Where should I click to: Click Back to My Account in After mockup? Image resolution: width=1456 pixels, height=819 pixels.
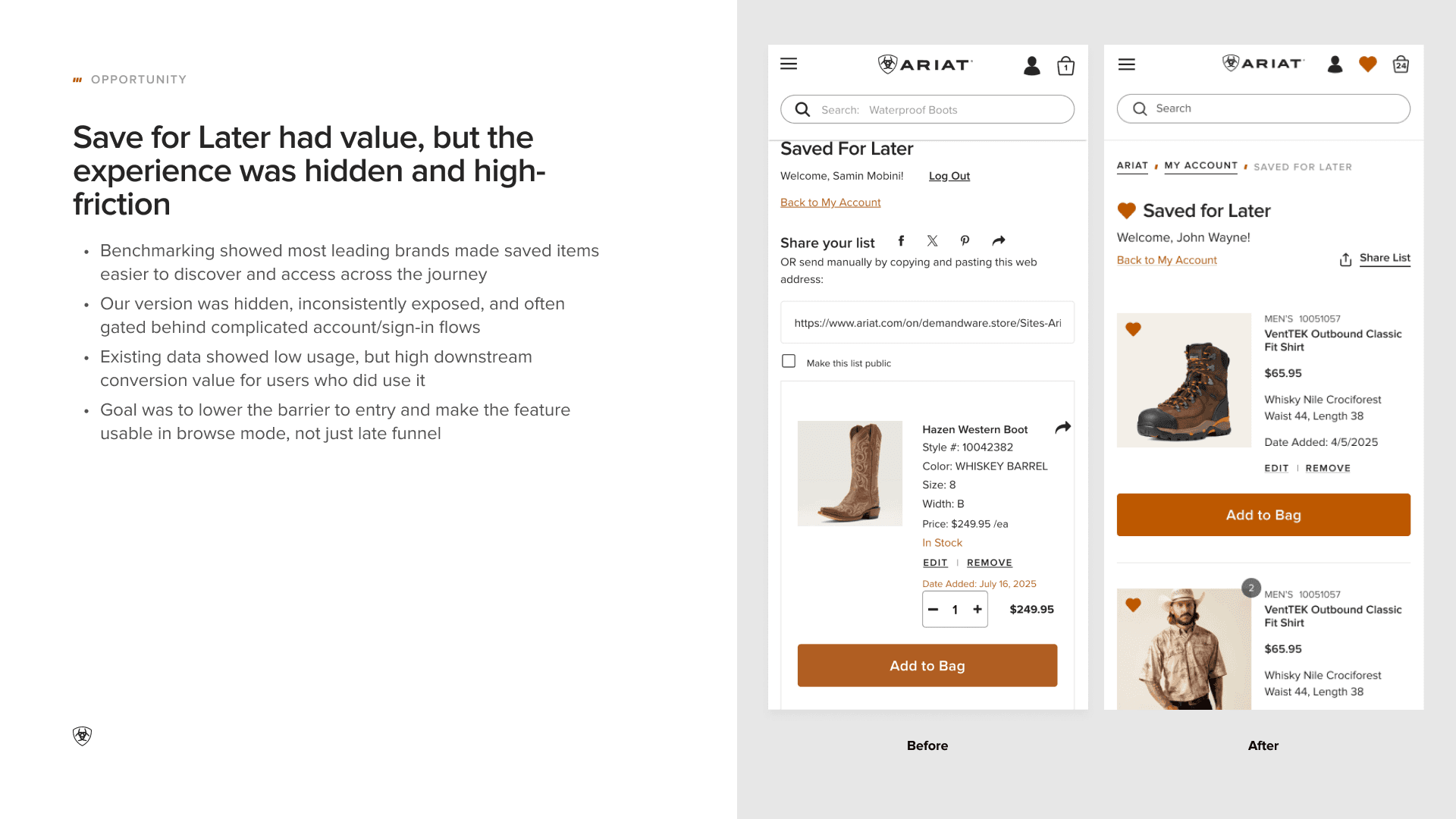[x=1166, y=260]
